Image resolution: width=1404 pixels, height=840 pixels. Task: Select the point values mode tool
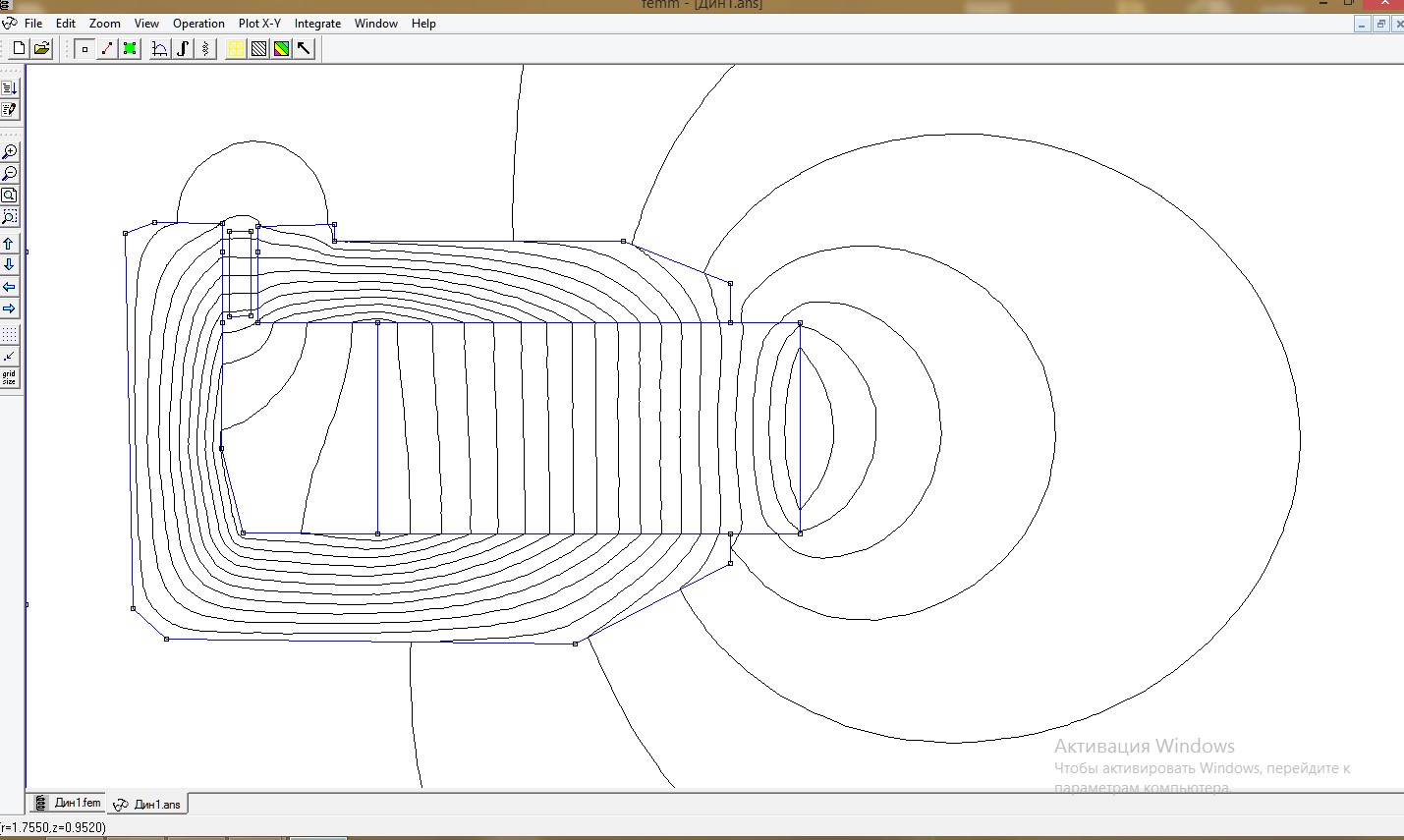pos(84,48)
